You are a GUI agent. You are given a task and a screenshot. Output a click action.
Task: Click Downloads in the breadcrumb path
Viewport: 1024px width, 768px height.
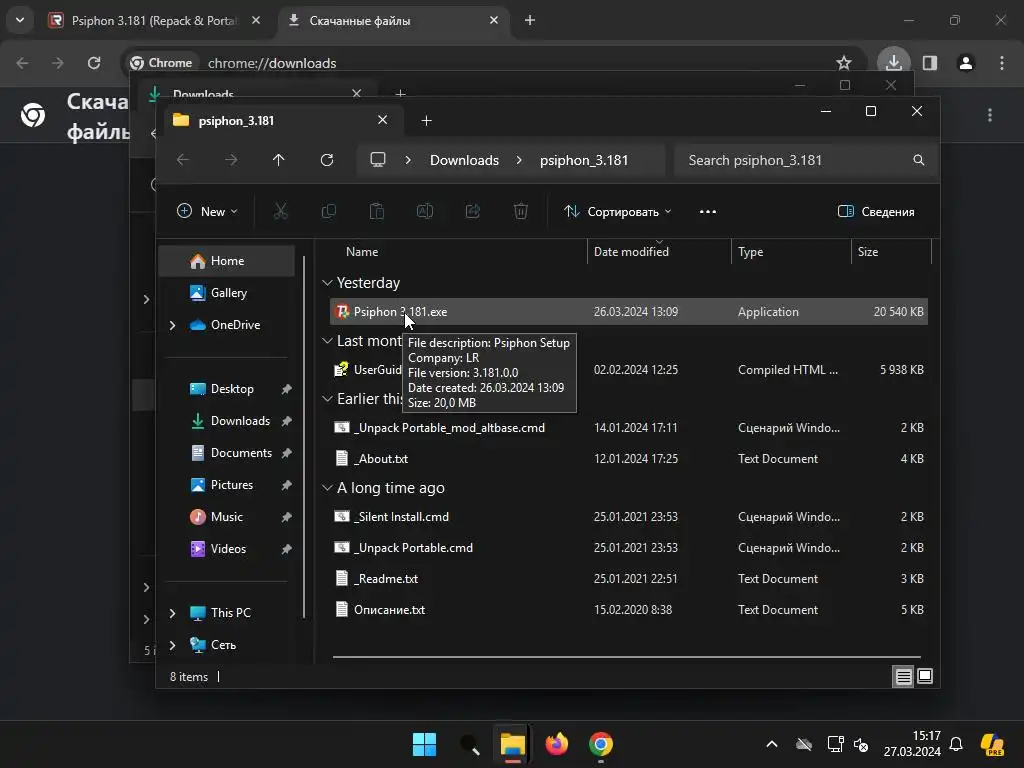coord(464,160)
